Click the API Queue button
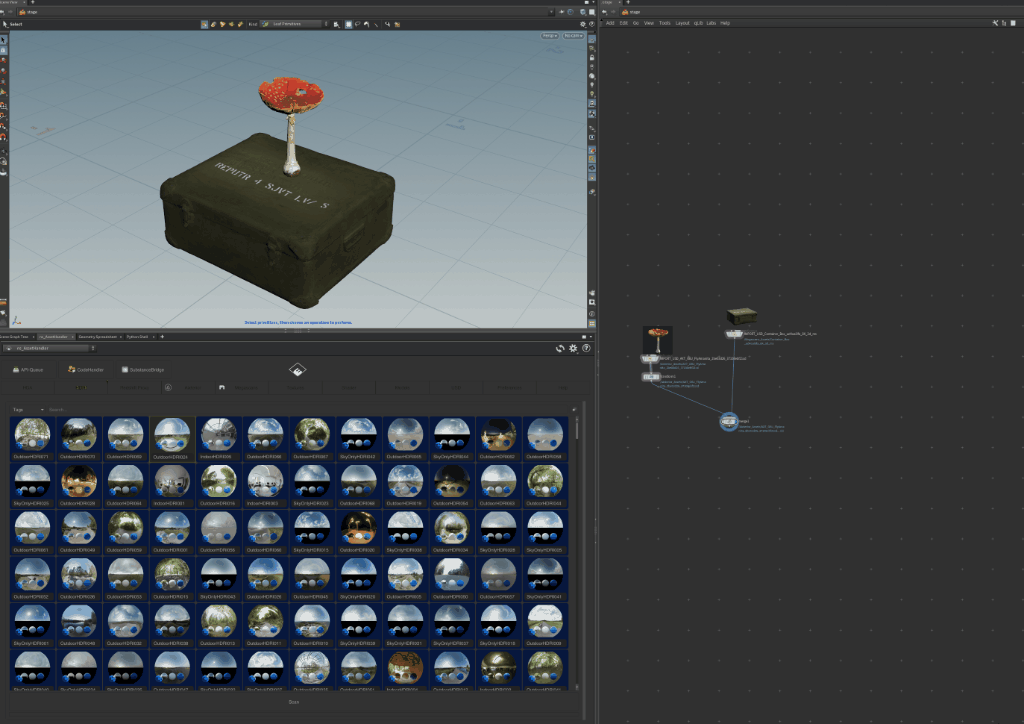 [29, 369]
